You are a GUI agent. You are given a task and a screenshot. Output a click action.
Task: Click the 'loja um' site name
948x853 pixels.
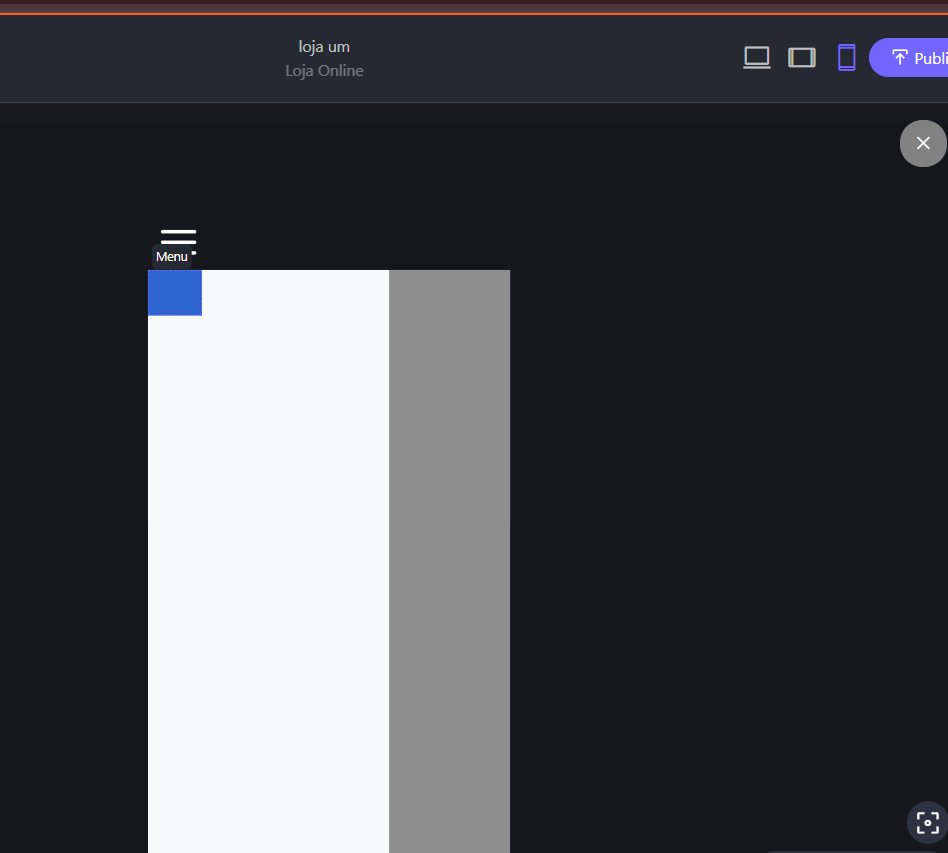[x=324, y=46]
